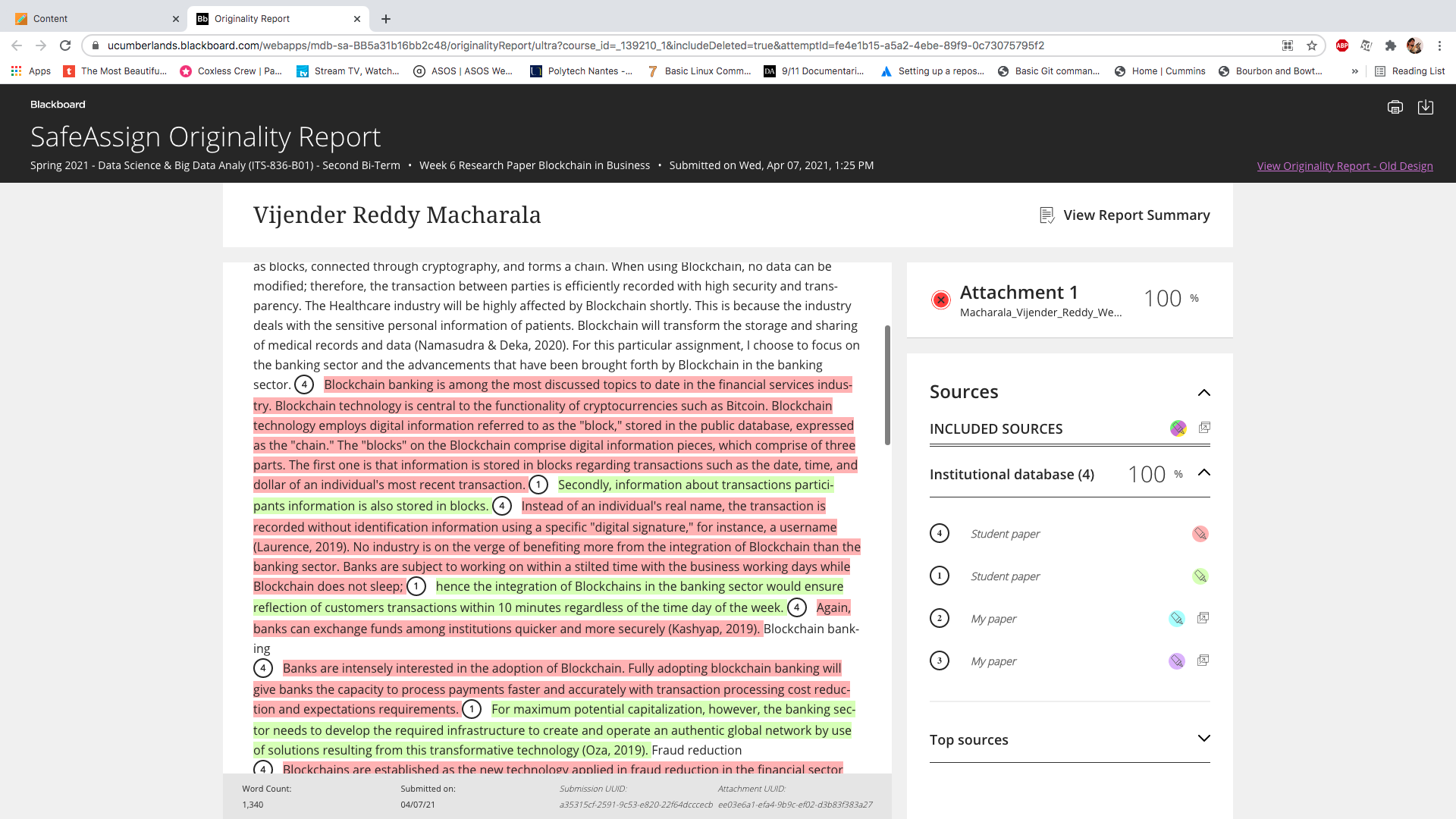Open My paper source 2 in new window
Viewport: 1456px width, 819px height.
click(1203, 618)
